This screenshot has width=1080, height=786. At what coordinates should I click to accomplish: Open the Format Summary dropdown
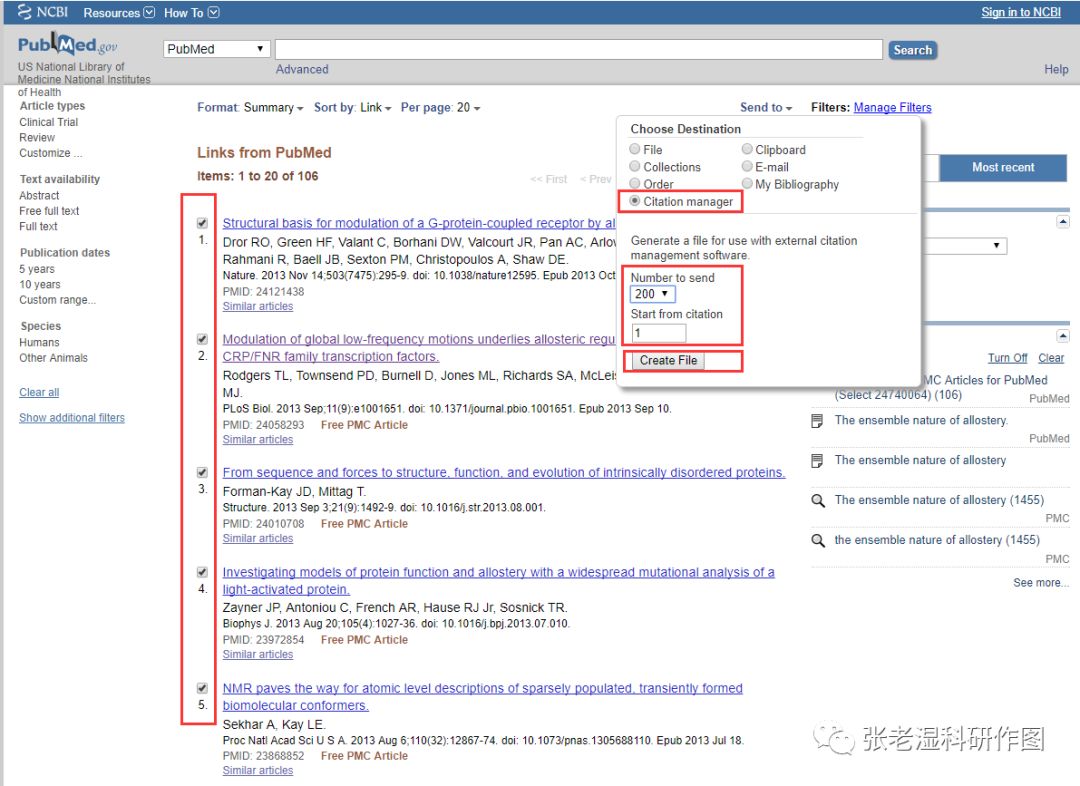coord(250,107)
